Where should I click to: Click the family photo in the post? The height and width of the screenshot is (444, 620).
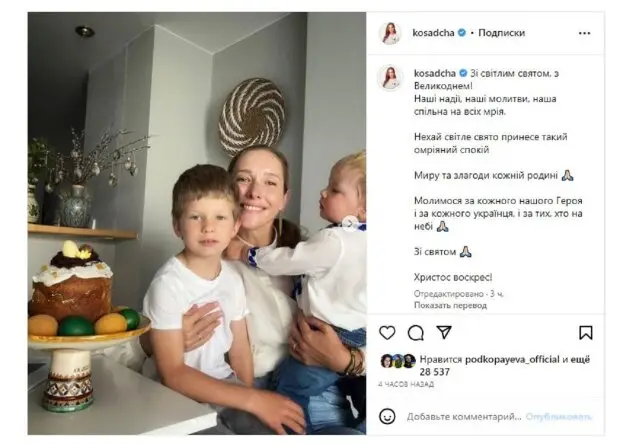tap(197, 223)
